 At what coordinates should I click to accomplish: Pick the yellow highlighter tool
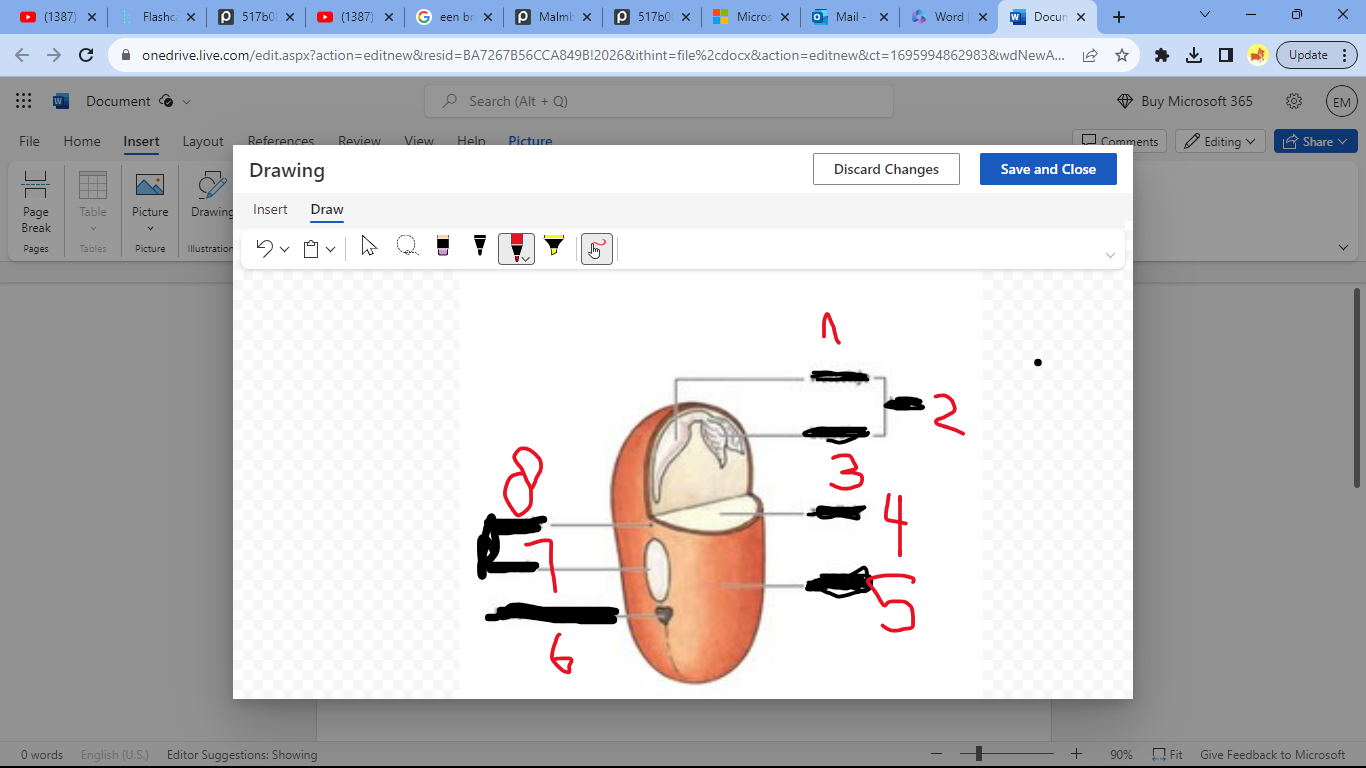click(554, 246)
